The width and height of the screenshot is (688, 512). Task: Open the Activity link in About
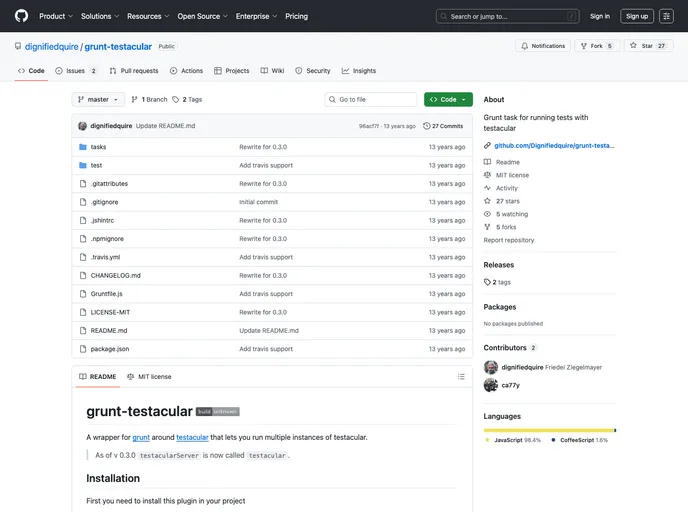(x=507, y=188)
